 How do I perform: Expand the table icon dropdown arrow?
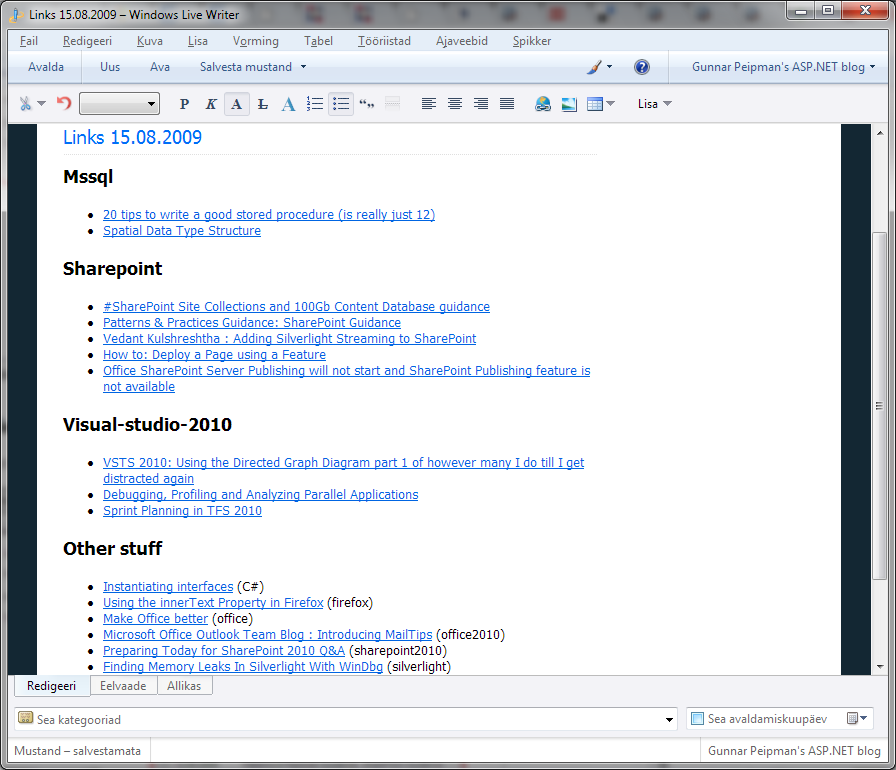[x=610, y=103]
